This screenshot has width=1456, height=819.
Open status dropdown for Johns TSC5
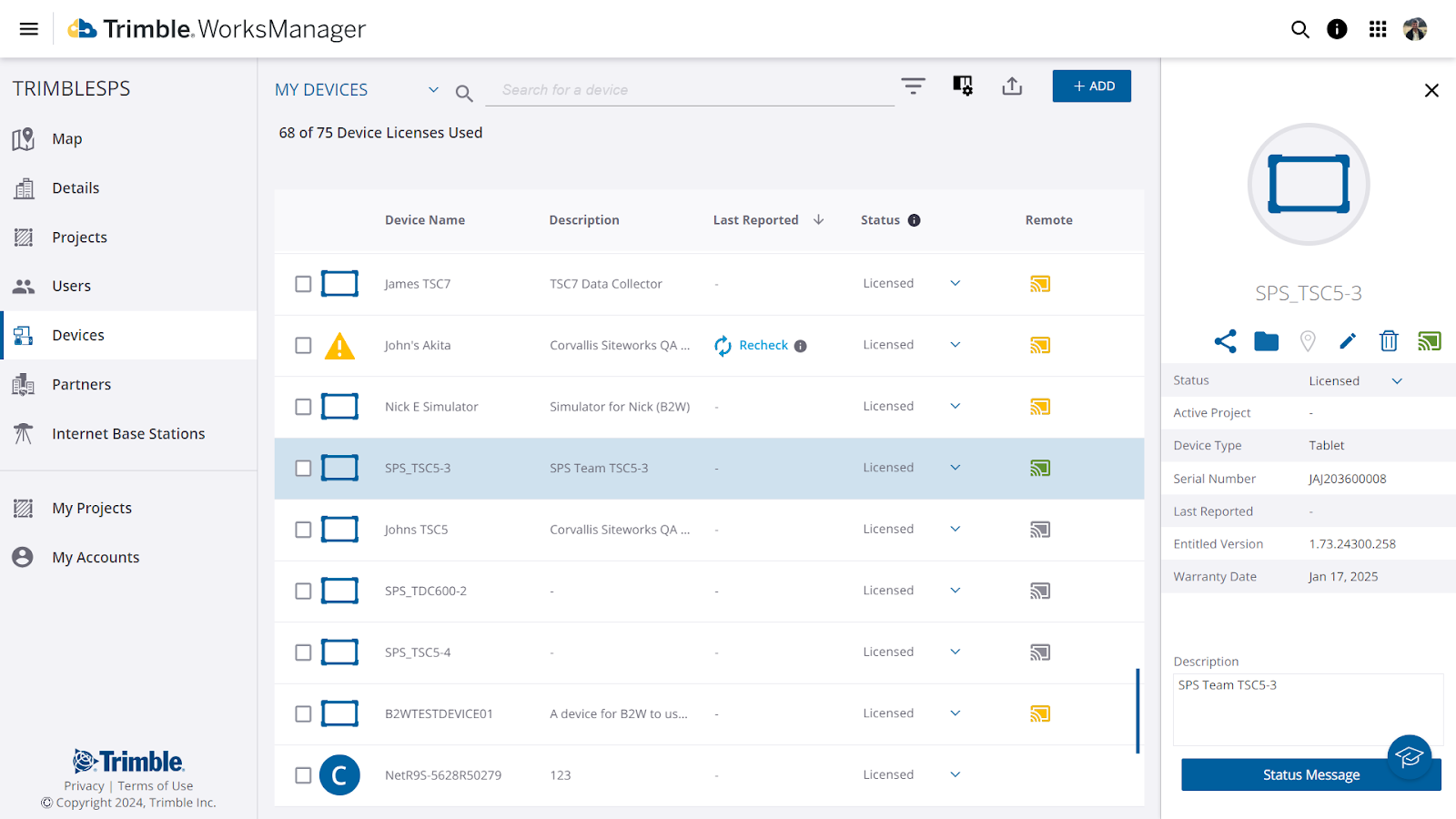click(x=955, y=529)
